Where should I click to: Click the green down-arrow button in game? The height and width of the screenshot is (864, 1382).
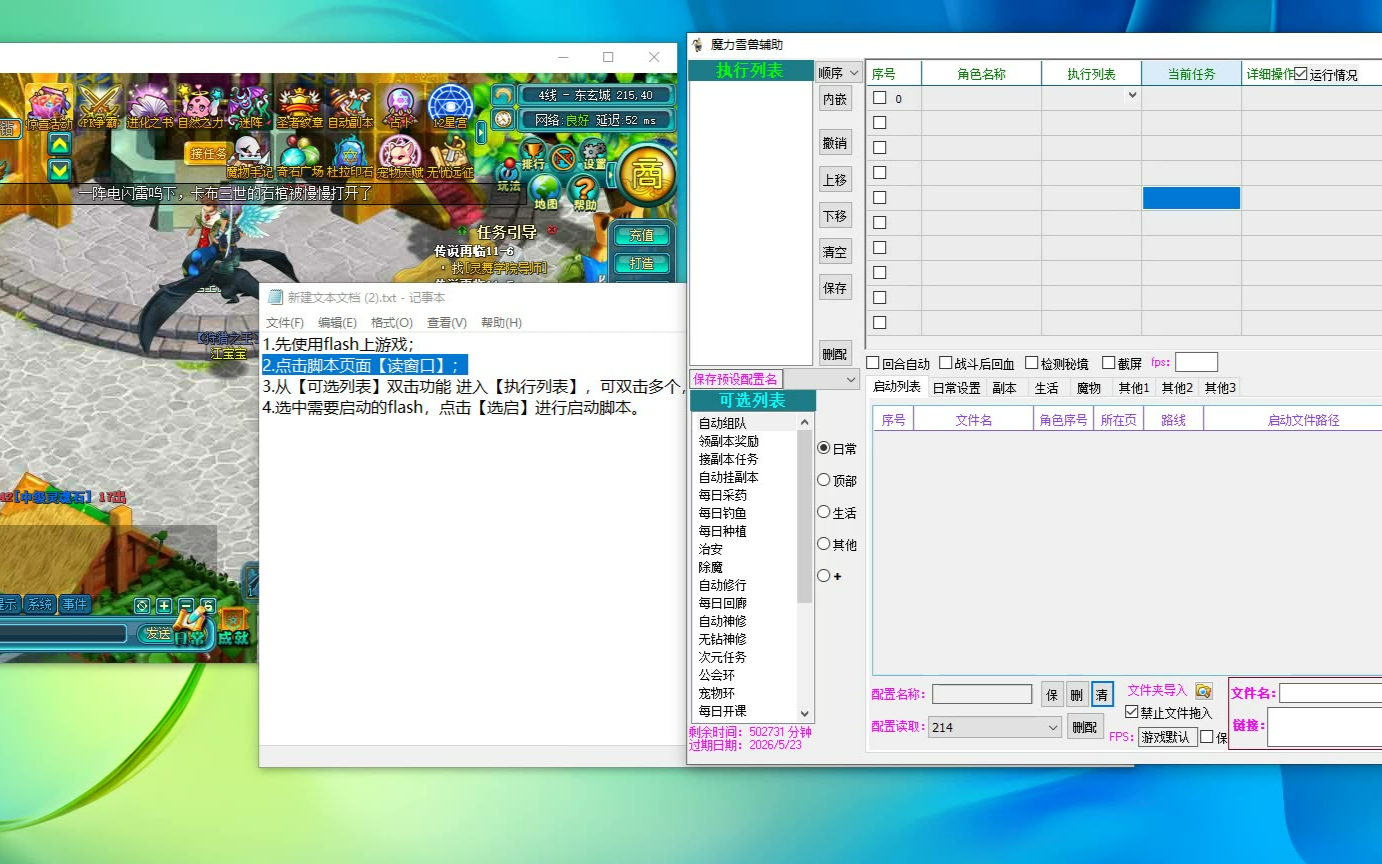point(59,170)
